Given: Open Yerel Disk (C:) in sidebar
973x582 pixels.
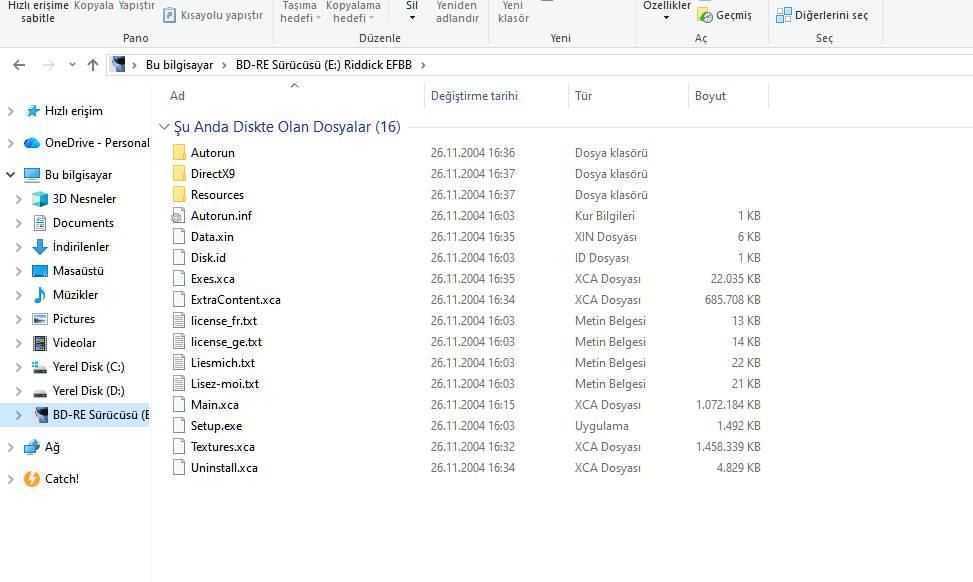Looking at the screenshot, I should click(x=88, y=367).
